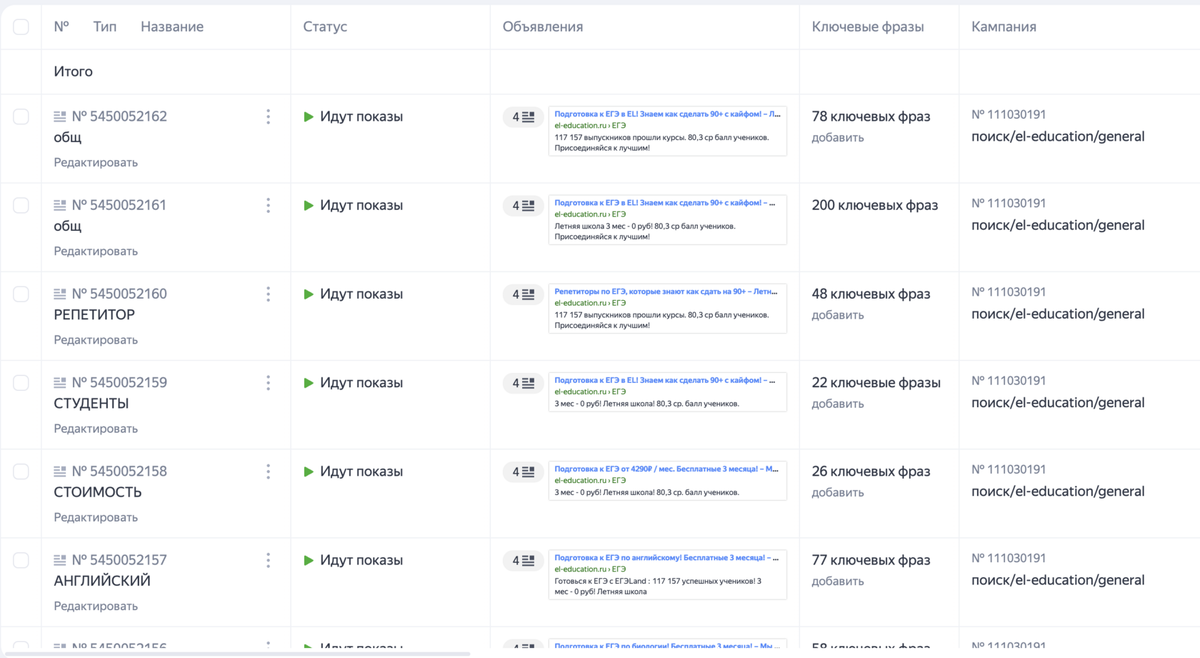Open three-dot menu for РЕПЕТИТОР group

[x=268, y=294]
